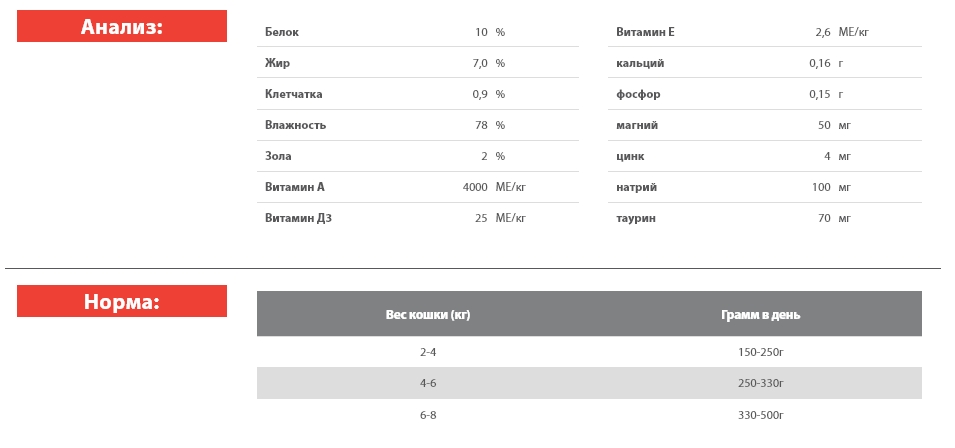
Task: Click the Витамин Е label
Action: (x=645, y=32)
